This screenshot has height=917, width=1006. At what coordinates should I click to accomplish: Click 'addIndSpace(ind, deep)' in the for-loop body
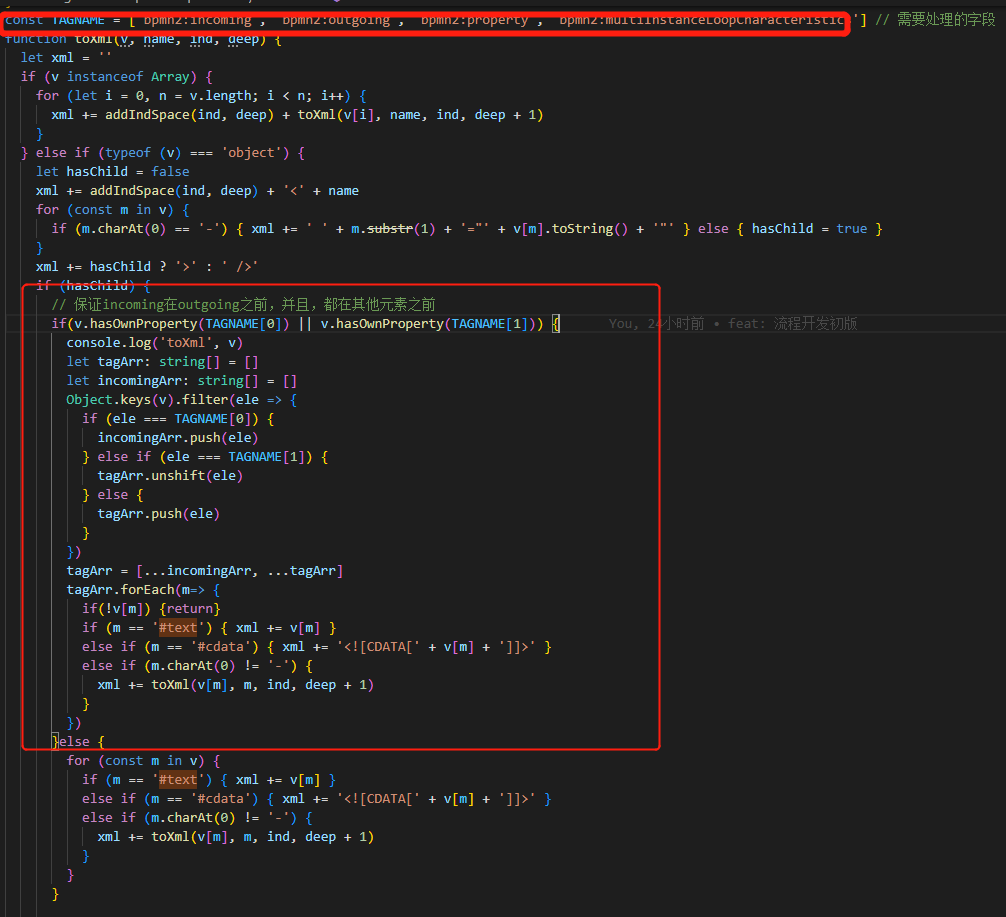tap(189, 115)
